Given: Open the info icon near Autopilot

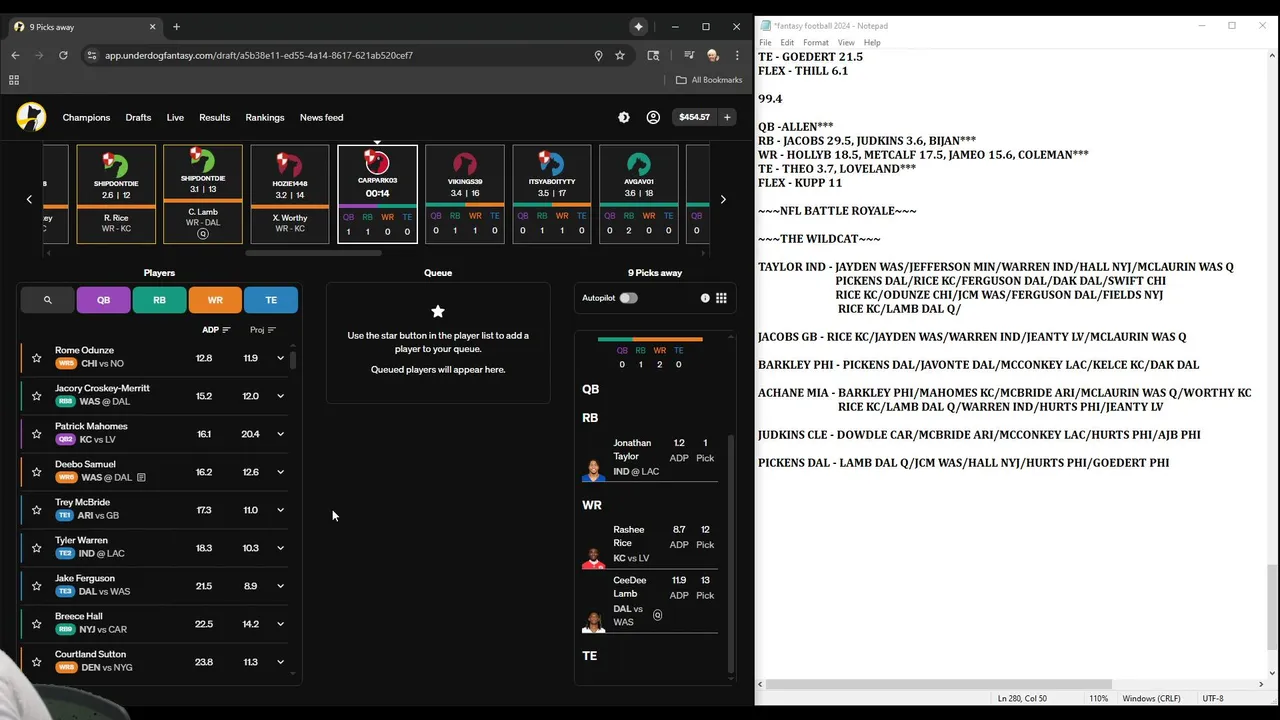Looking at the screenshot, I should click(705, 298).
